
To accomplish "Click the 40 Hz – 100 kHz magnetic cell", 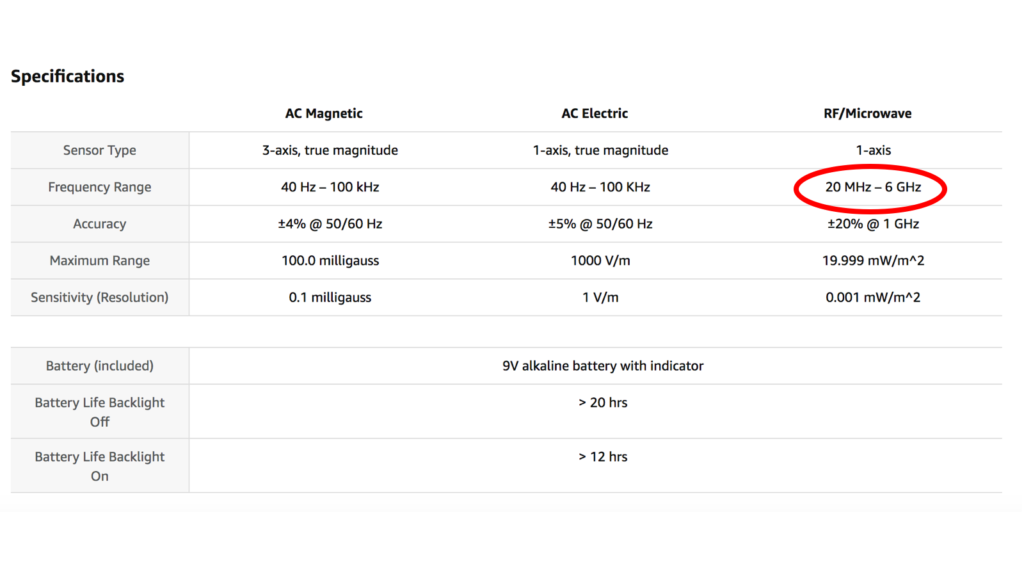I will [330, 187].
